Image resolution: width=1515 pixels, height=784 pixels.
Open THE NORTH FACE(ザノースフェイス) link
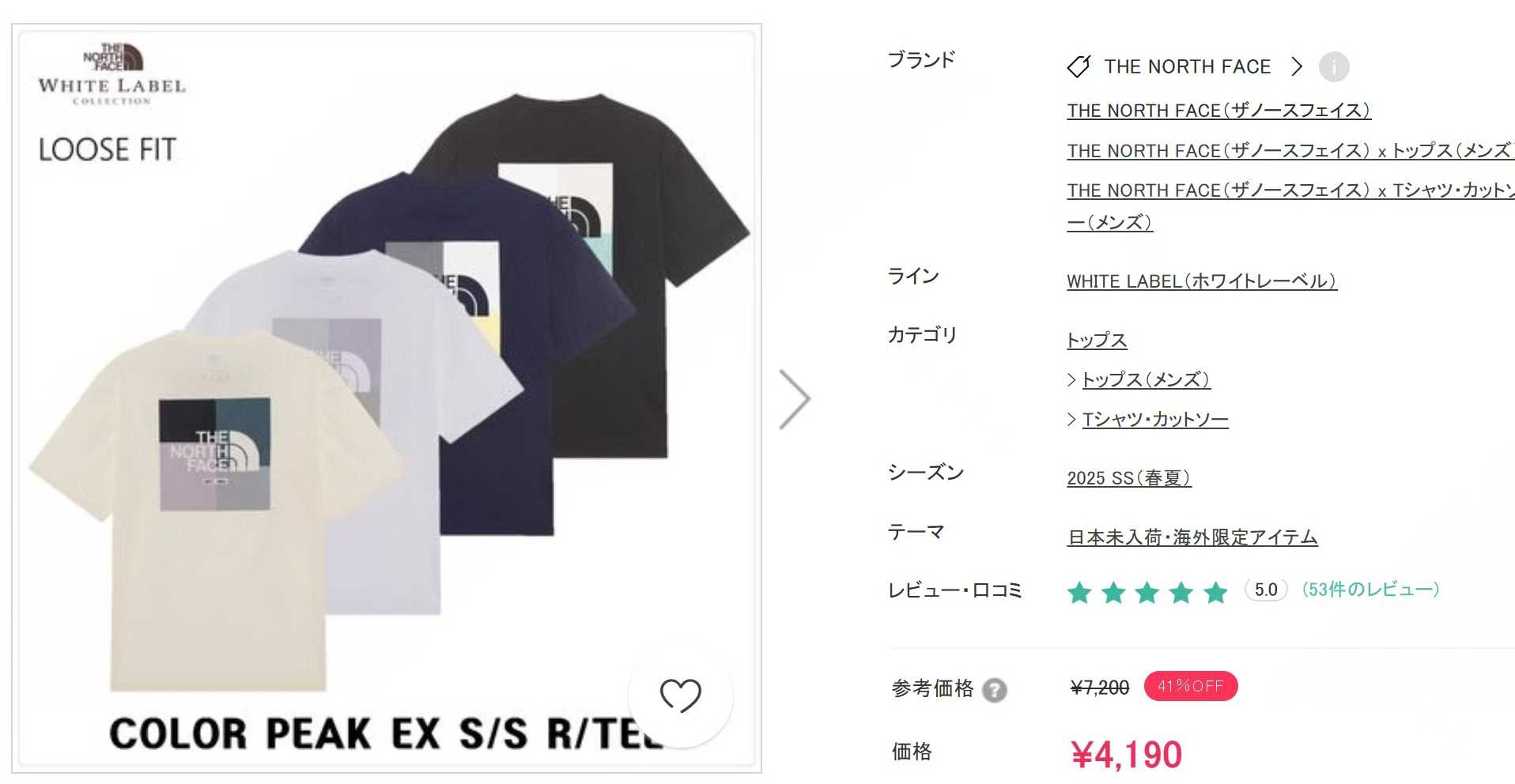point(1218,110)
